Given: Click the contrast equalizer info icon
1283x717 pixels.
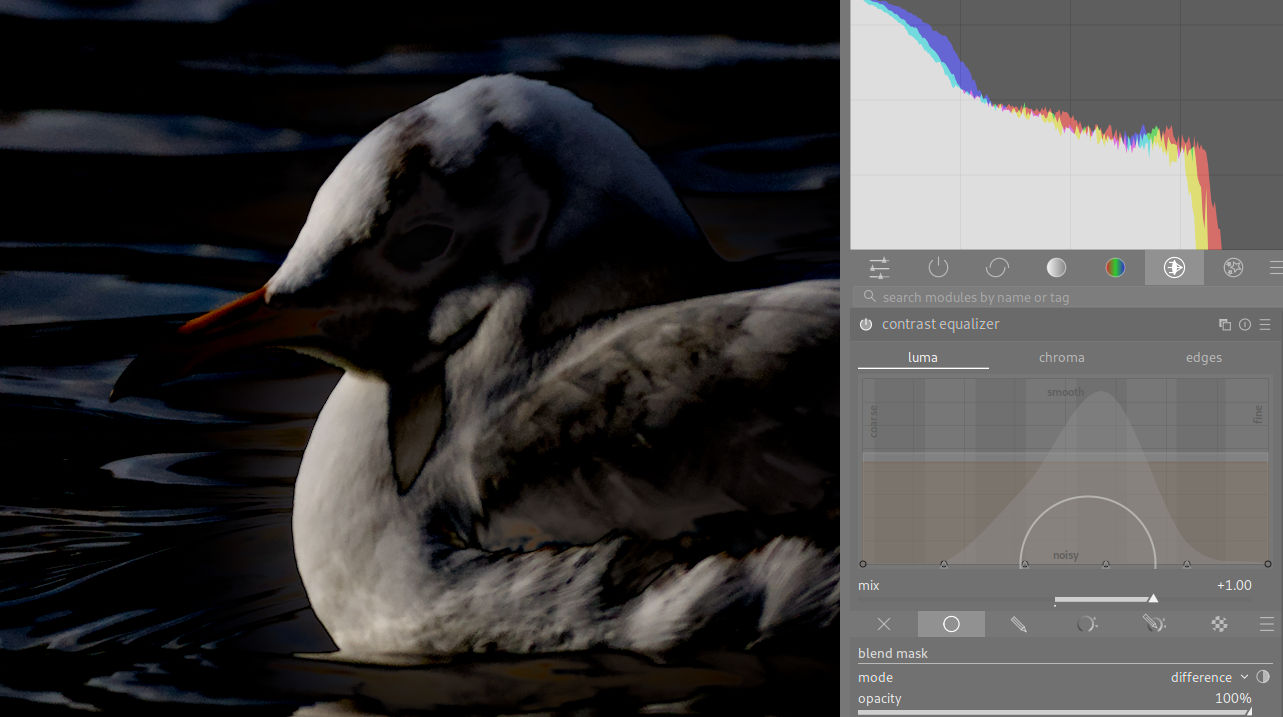Looking at the screenshot, I should (x=1245, y=325).
